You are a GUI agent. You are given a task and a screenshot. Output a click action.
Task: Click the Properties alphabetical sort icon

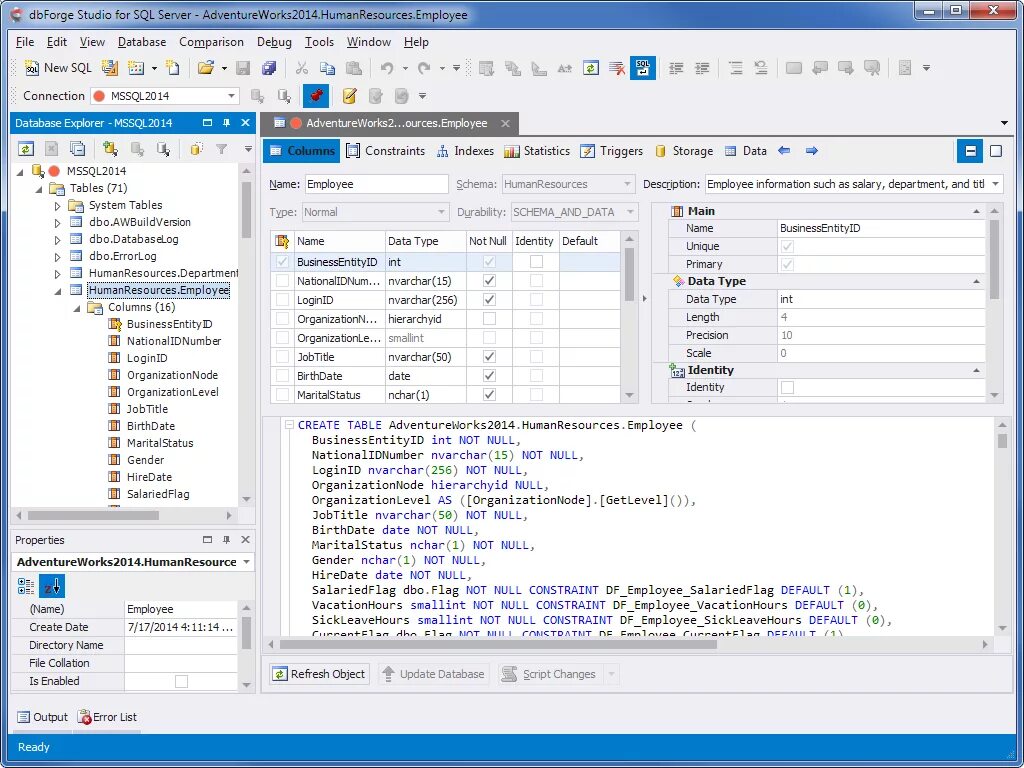[x=52, y=586]
